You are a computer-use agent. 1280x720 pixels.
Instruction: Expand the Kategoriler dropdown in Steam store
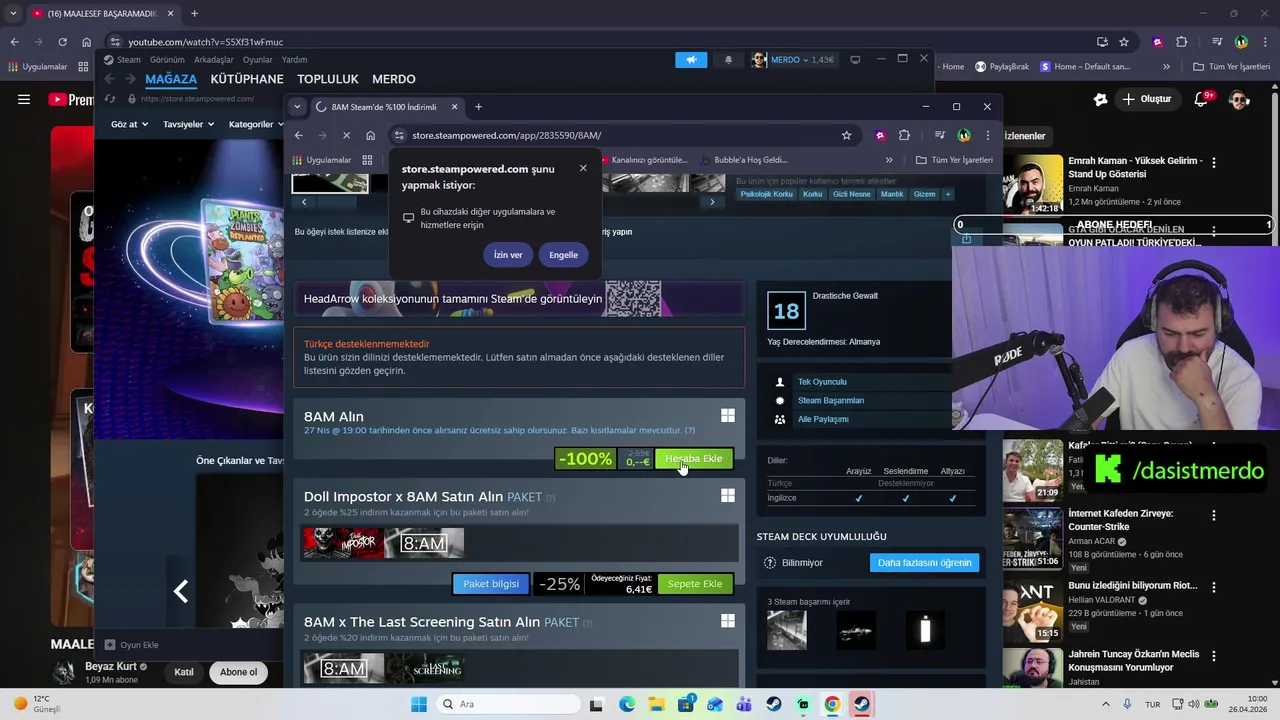(x=256, y=124)
